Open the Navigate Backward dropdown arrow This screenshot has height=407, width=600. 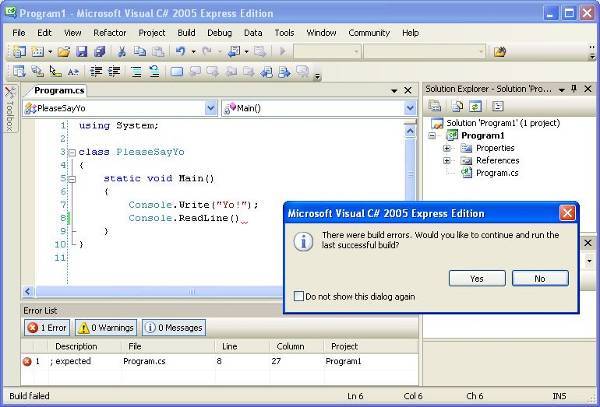coord(246,52)
